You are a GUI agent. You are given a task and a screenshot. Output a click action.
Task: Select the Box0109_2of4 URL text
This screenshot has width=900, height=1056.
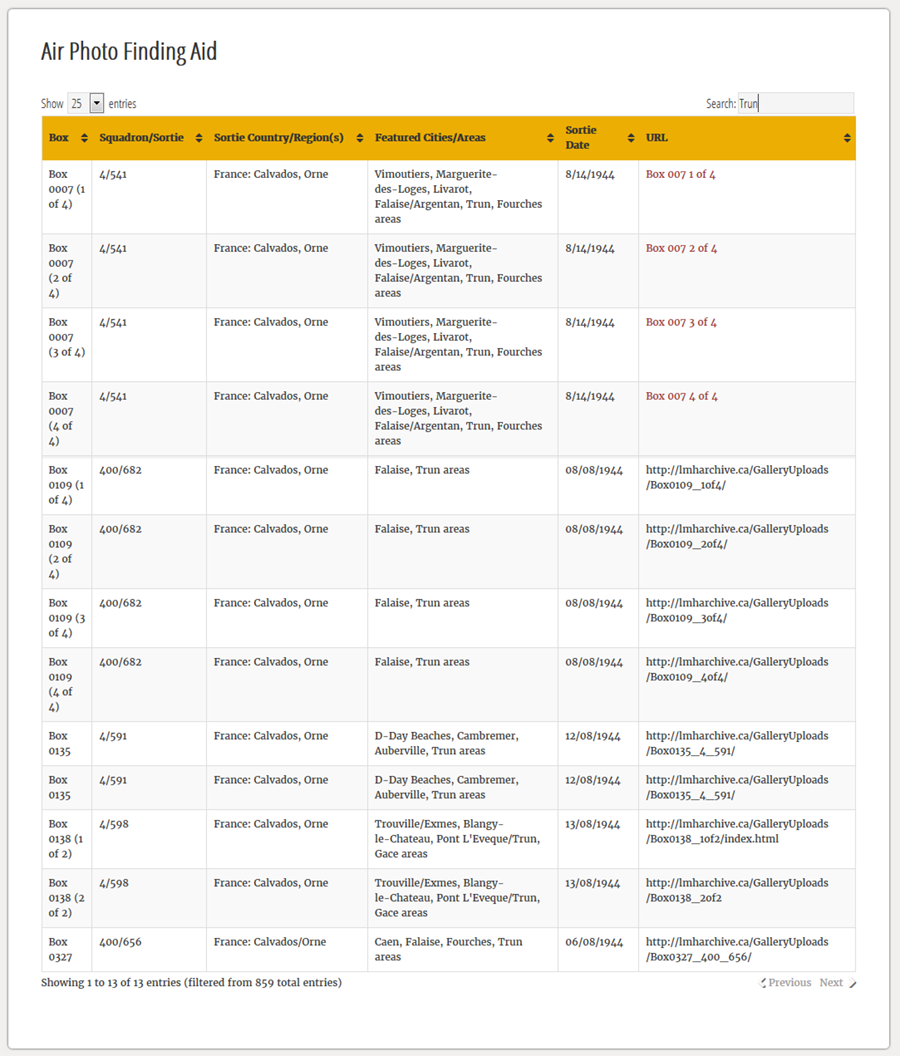(737, 537)
